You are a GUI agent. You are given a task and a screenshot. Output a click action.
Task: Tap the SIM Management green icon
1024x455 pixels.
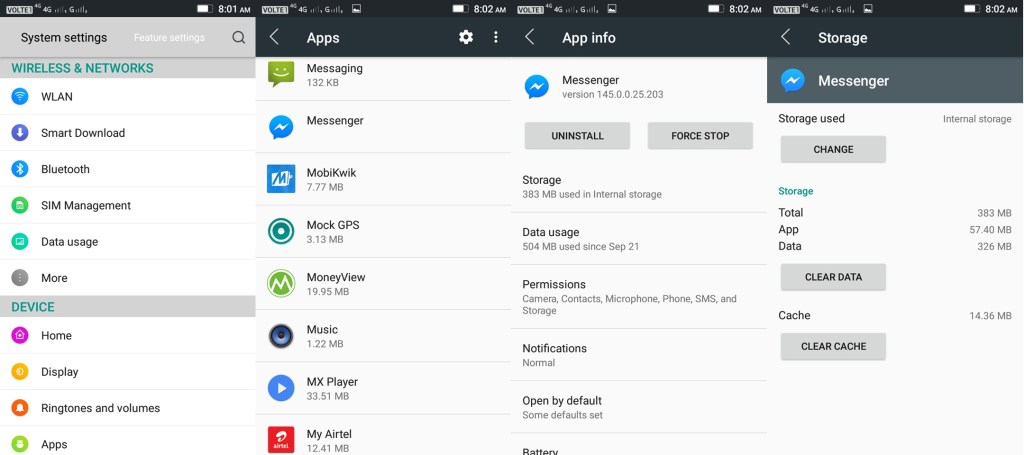[x=20, y=206]
